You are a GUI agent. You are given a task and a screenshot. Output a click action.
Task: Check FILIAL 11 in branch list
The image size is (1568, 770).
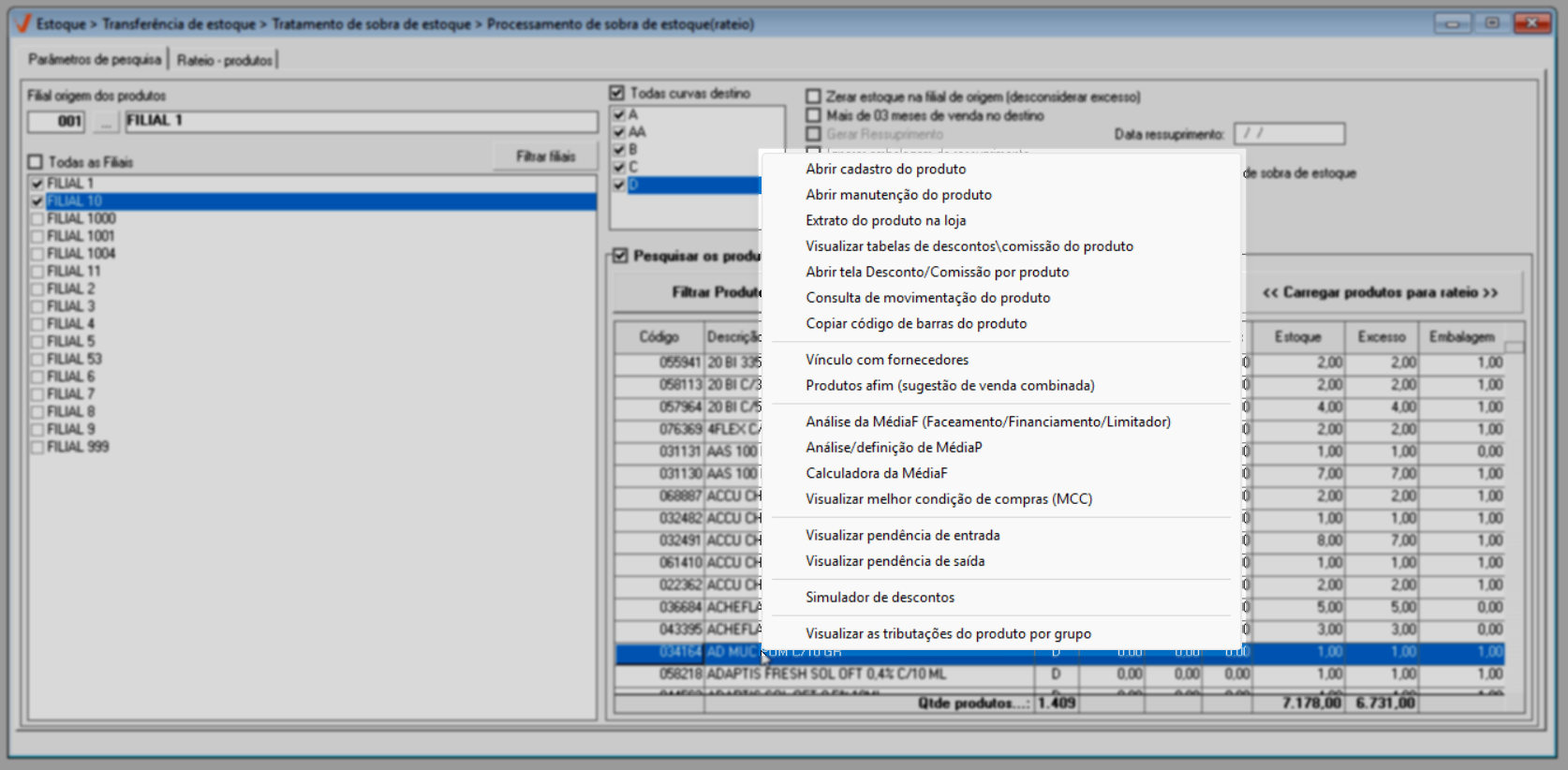click(37, 272)
